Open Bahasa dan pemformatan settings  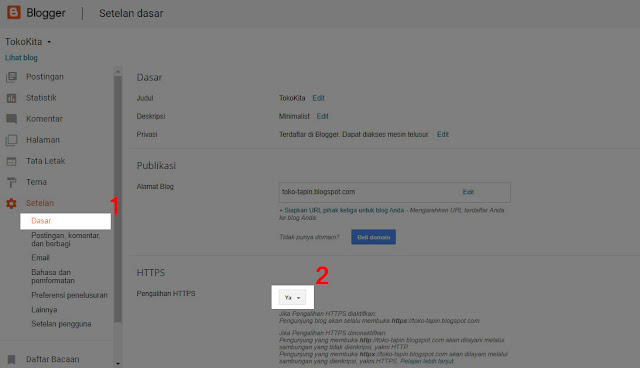[53, 276]
